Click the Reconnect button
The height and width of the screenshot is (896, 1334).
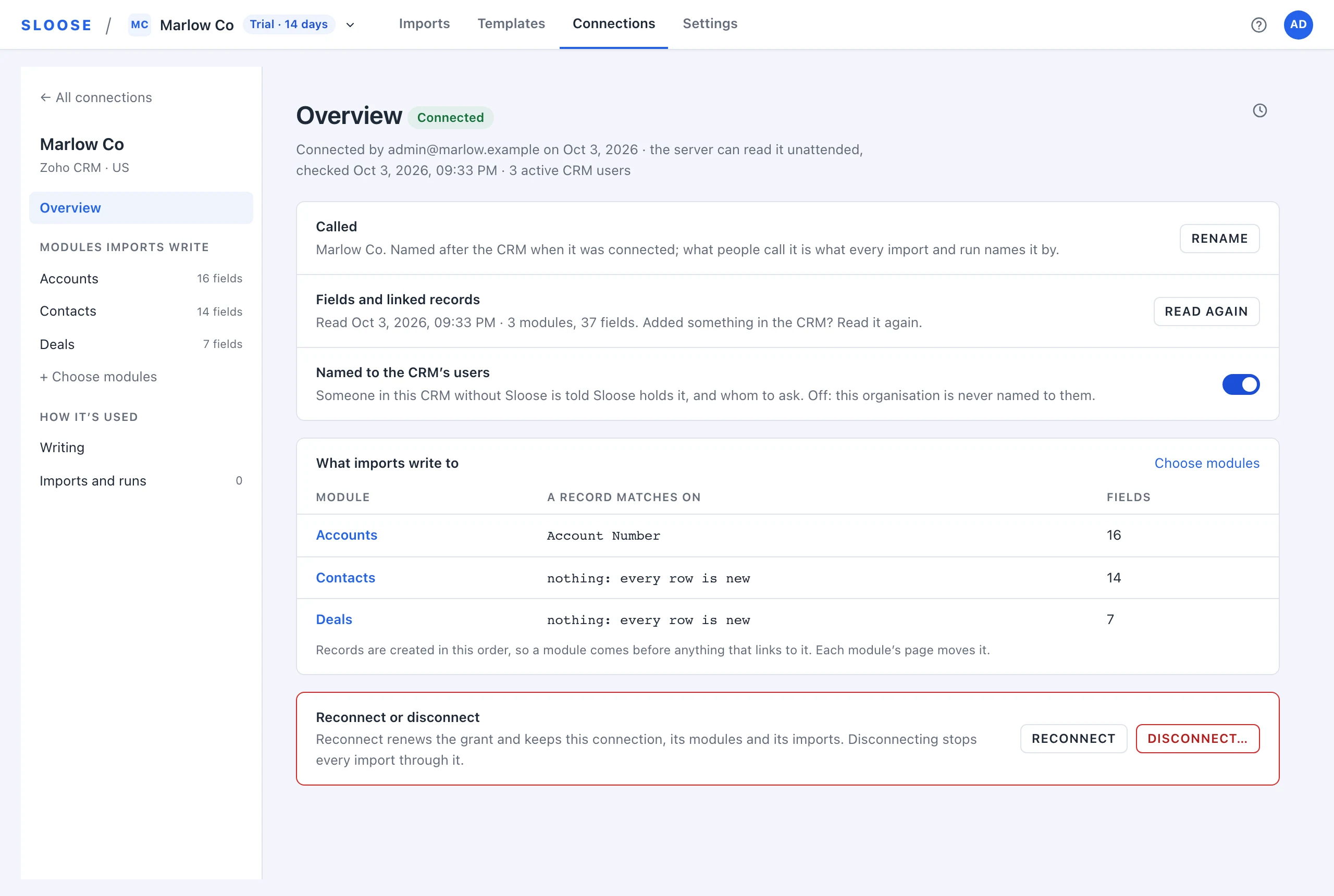[x=1073, y=739]
